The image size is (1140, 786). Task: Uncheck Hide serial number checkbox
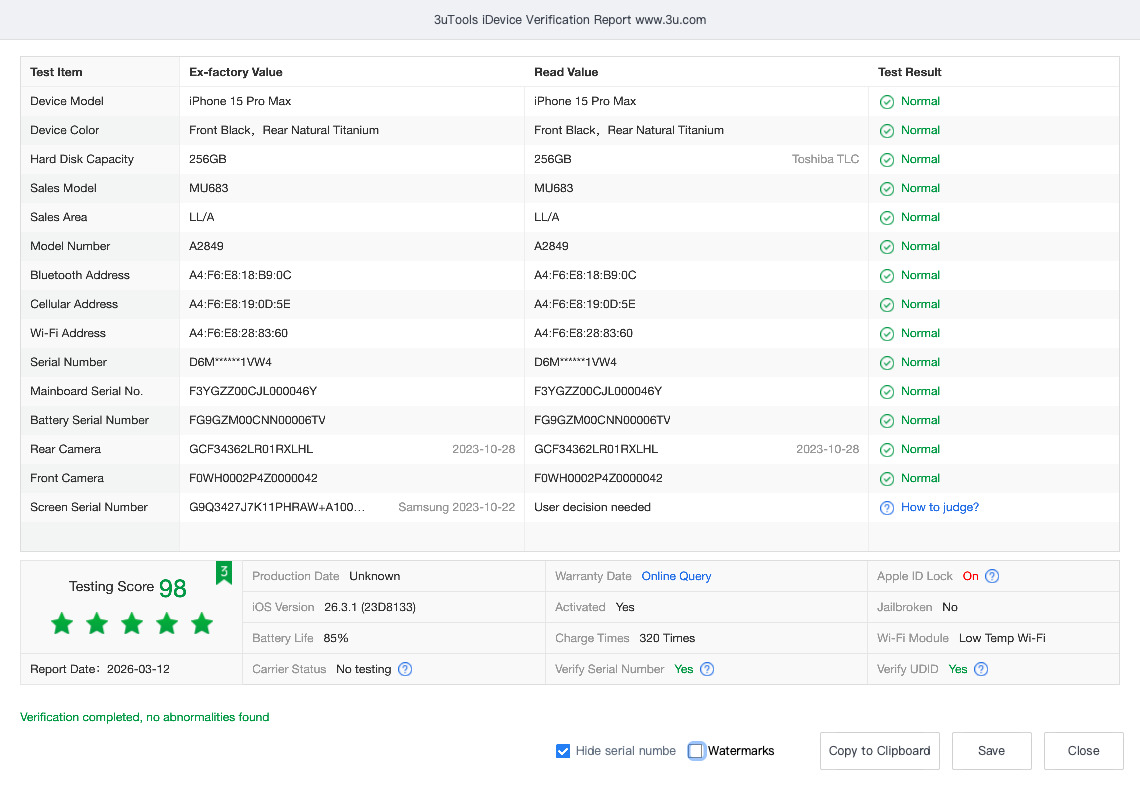click(563, 751)
